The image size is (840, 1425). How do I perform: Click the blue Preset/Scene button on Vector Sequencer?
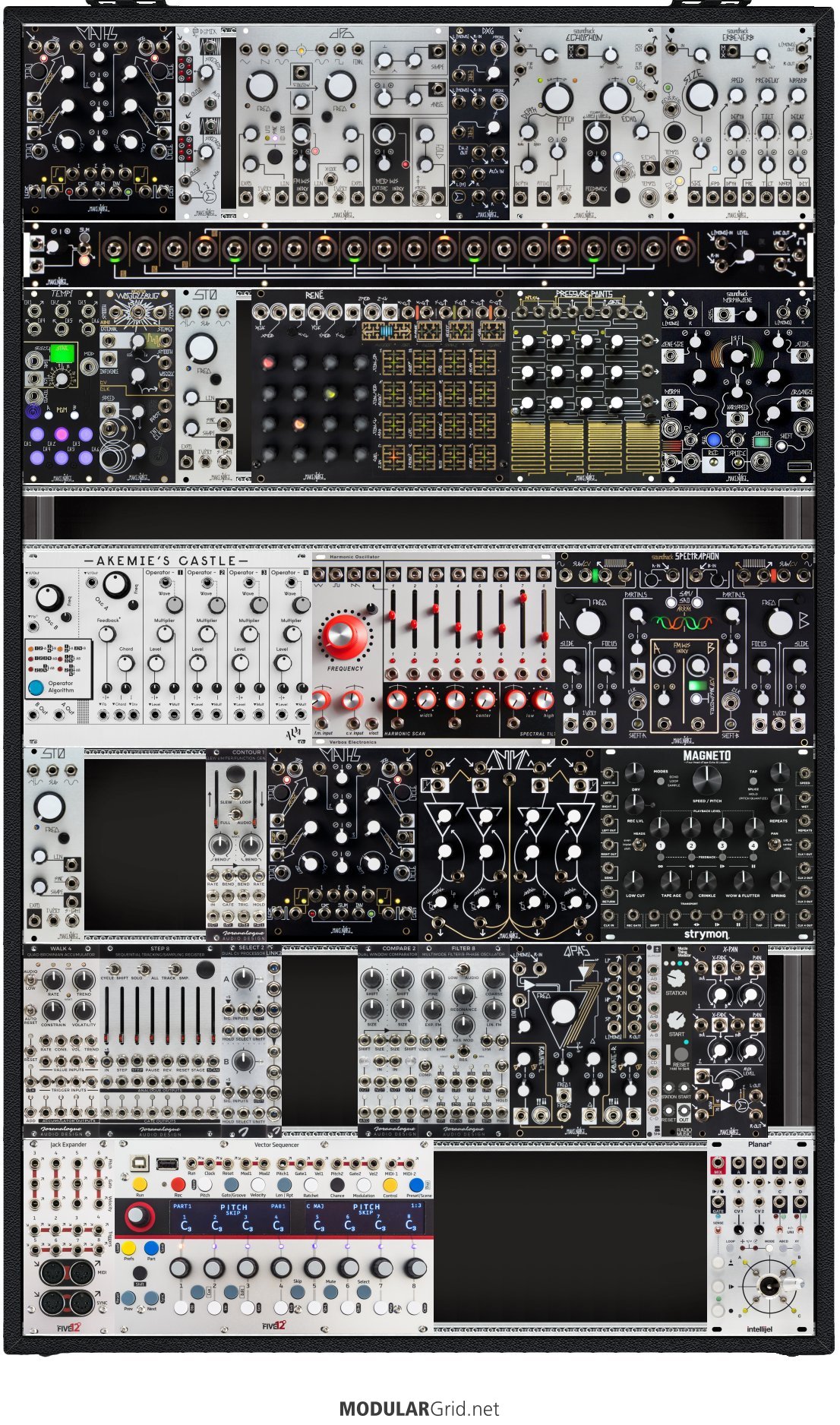416,1184
